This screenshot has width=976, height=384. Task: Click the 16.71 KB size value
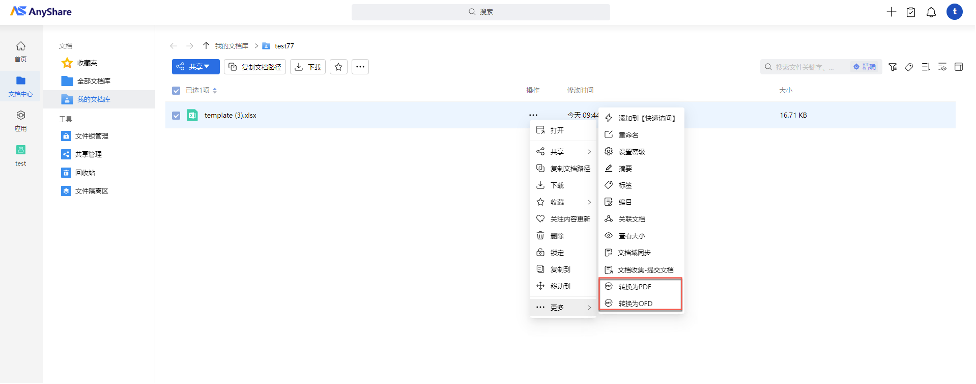point(793,116)
